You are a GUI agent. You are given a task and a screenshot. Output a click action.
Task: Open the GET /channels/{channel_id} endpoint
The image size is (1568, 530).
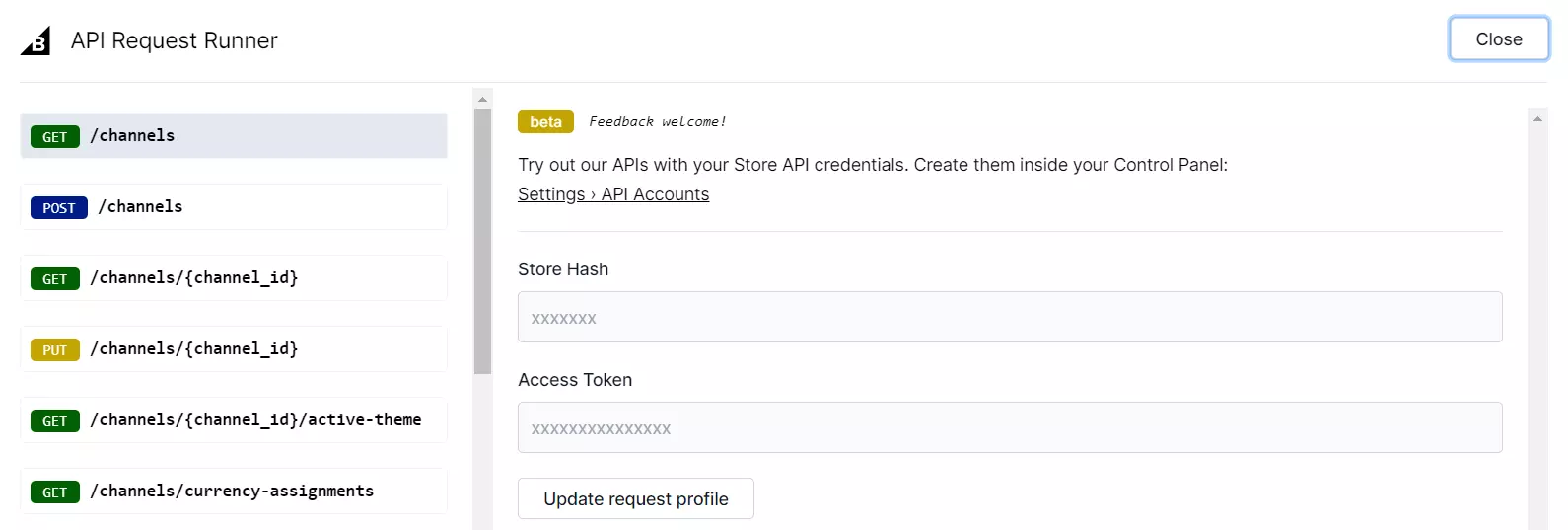click(x=234, y=278)
